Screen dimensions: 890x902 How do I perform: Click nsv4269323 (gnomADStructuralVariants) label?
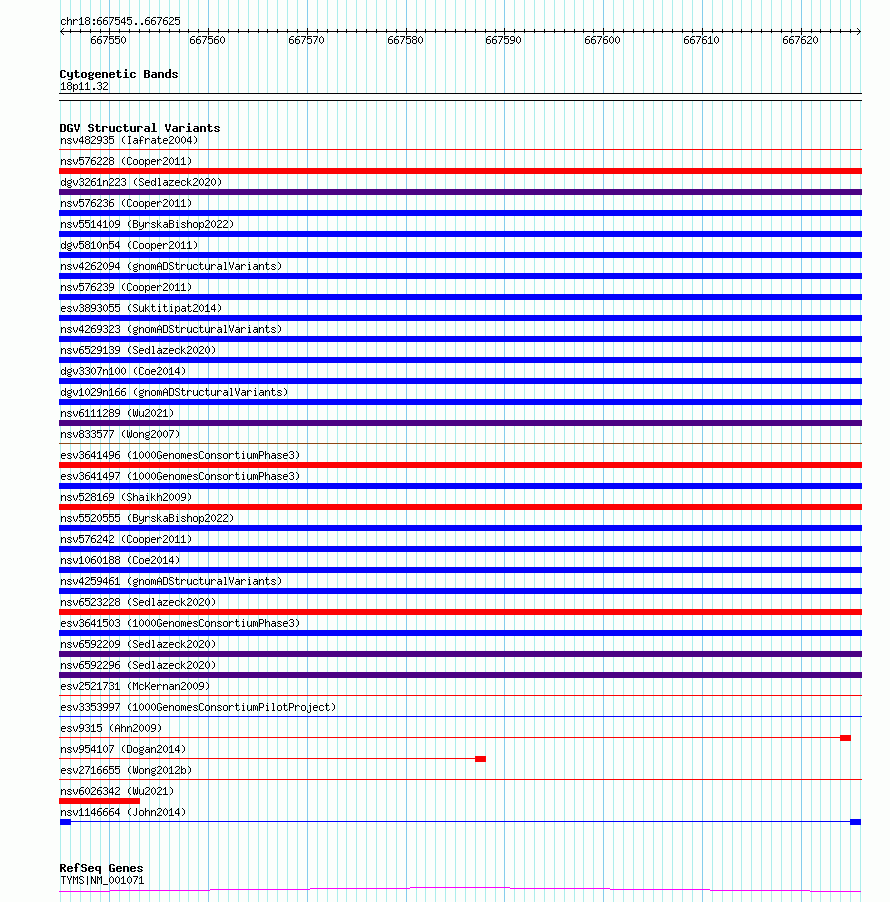coord(171,329)
